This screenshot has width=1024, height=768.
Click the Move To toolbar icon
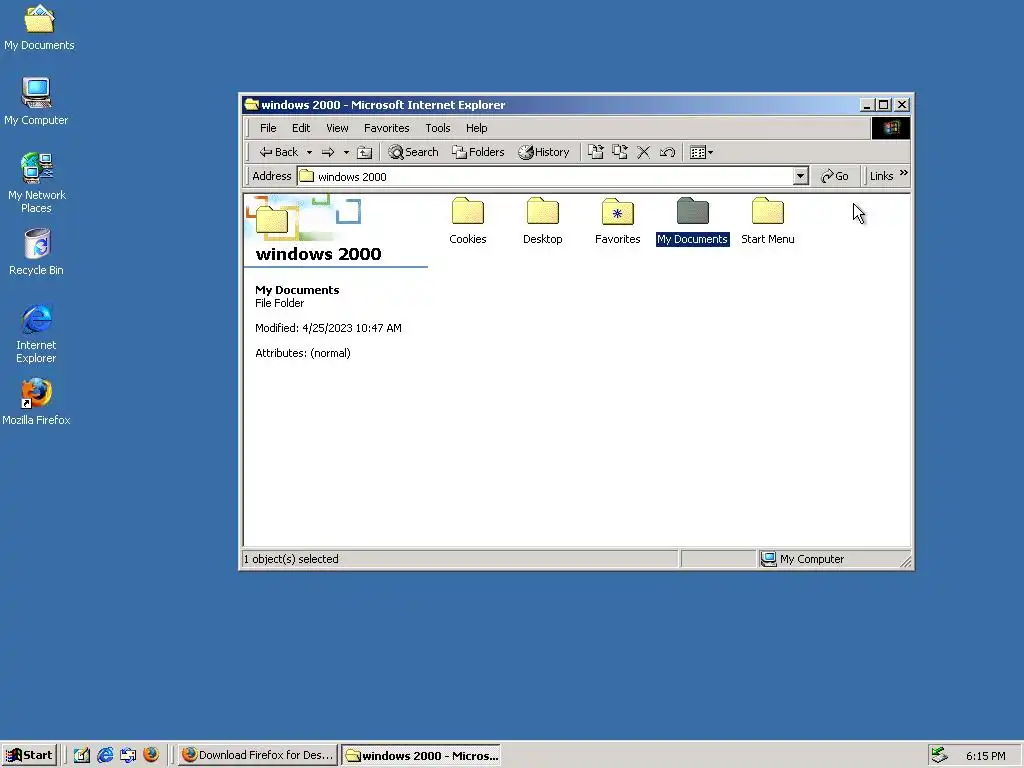coord(596,152)
